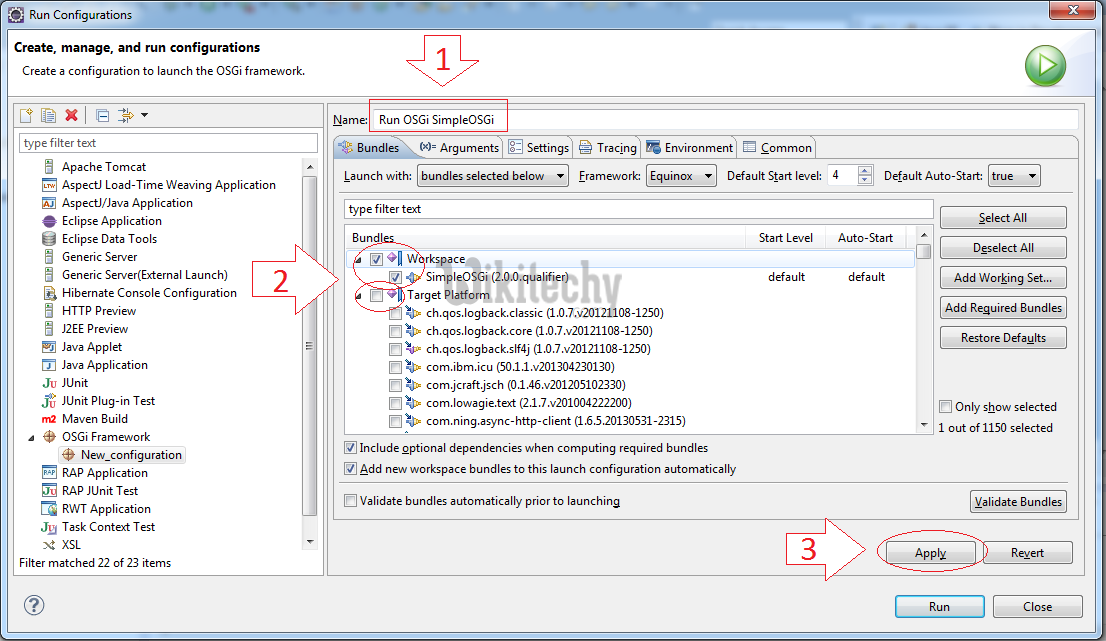Screen dimensions: 1106x641
Task: Click the help question mark icon
Action: coord(34,605)
